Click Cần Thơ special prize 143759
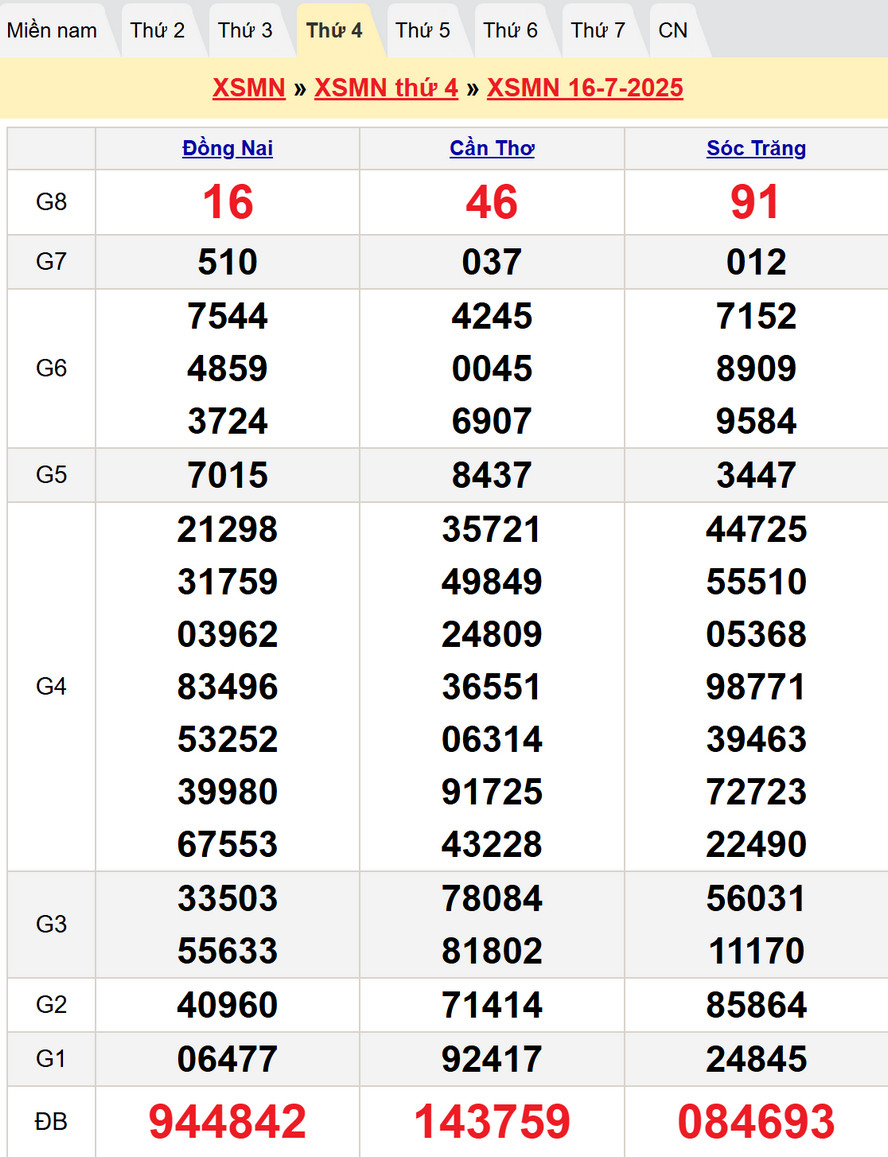The image size is (888, 1157). click(x=492, y=1122)
